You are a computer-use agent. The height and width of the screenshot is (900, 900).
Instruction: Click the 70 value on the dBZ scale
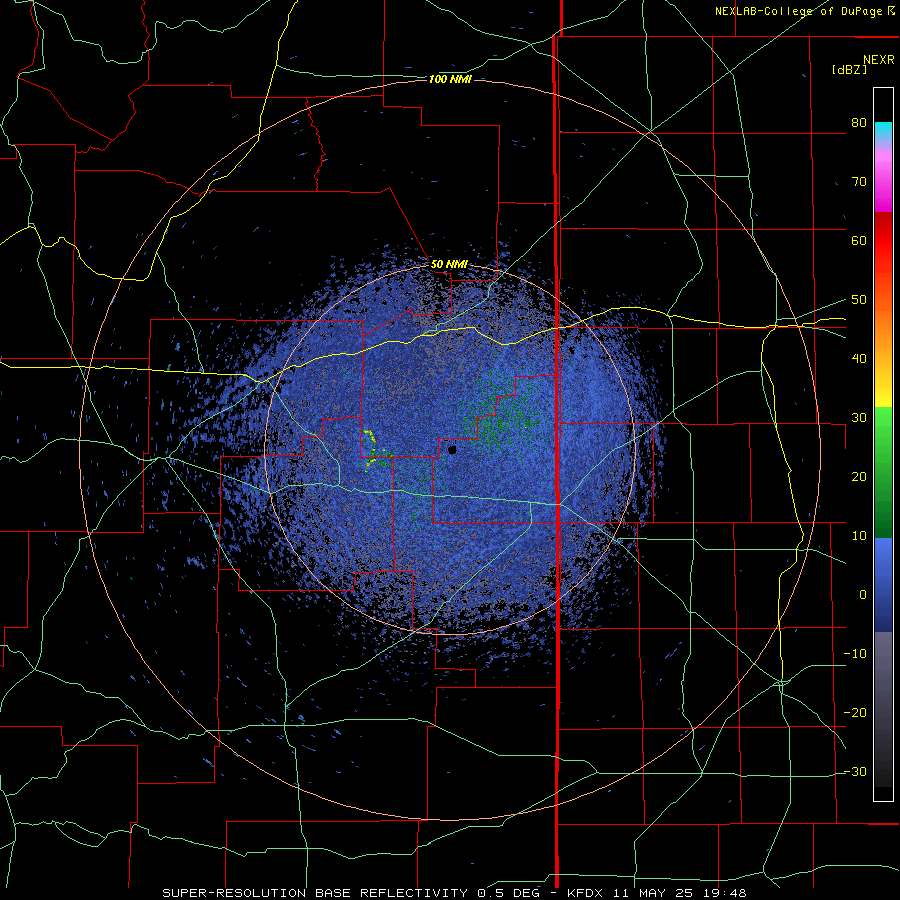pyautogui.click(x=859, y=182)
